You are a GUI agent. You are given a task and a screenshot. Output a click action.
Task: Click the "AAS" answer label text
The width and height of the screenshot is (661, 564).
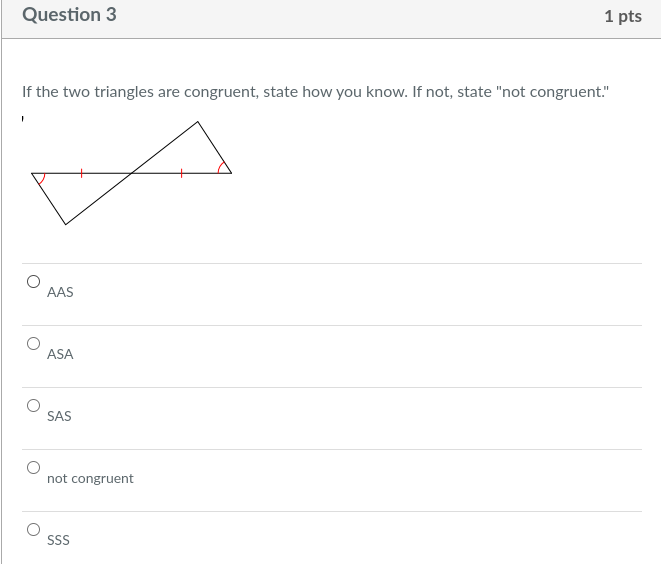pos(60,292)
